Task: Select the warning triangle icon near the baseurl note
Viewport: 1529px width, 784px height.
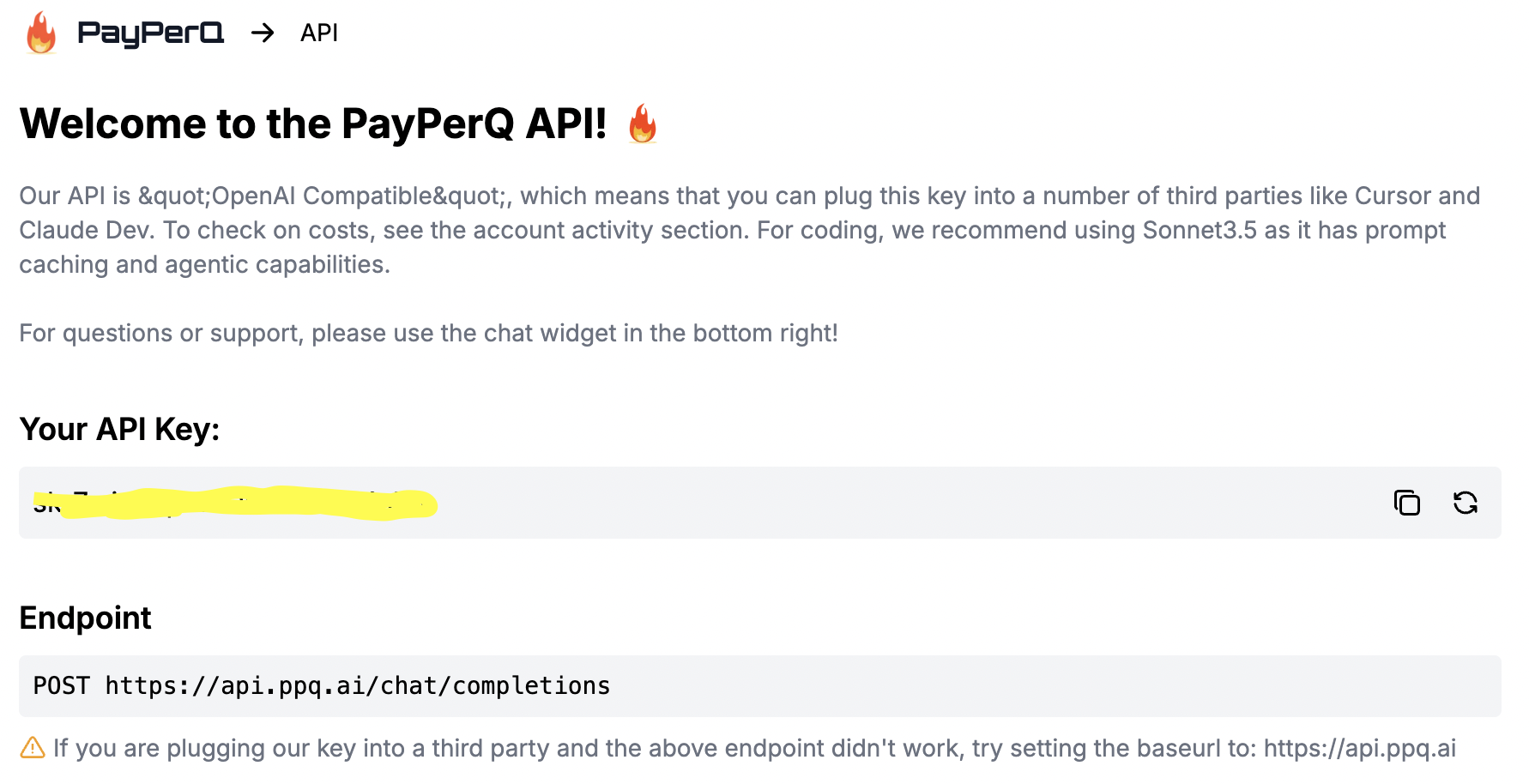Action: tap(32, 748)
